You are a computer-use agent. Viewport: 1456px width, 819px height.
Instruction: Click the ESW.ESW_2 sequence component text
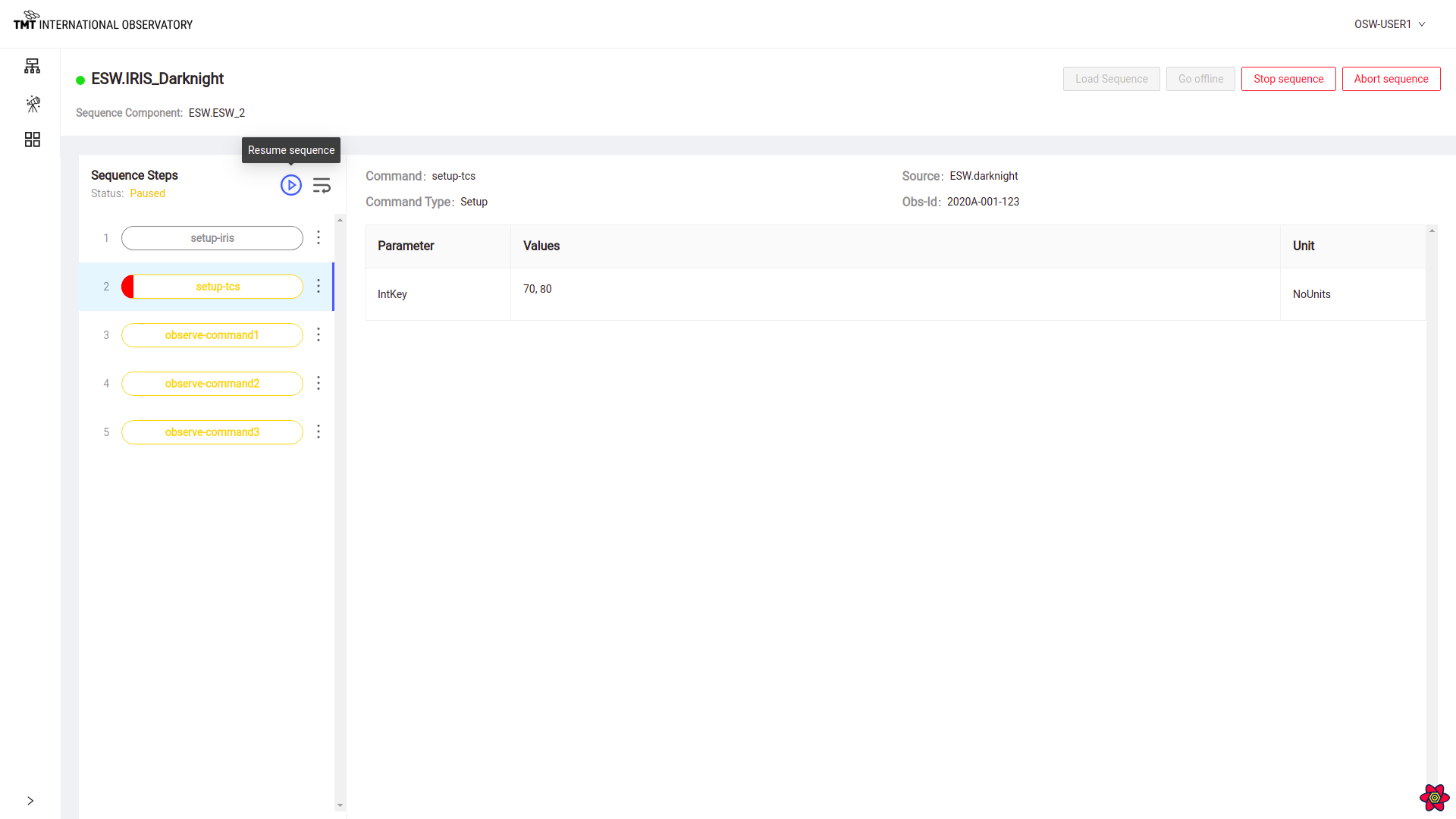click(x=217, y=113)
